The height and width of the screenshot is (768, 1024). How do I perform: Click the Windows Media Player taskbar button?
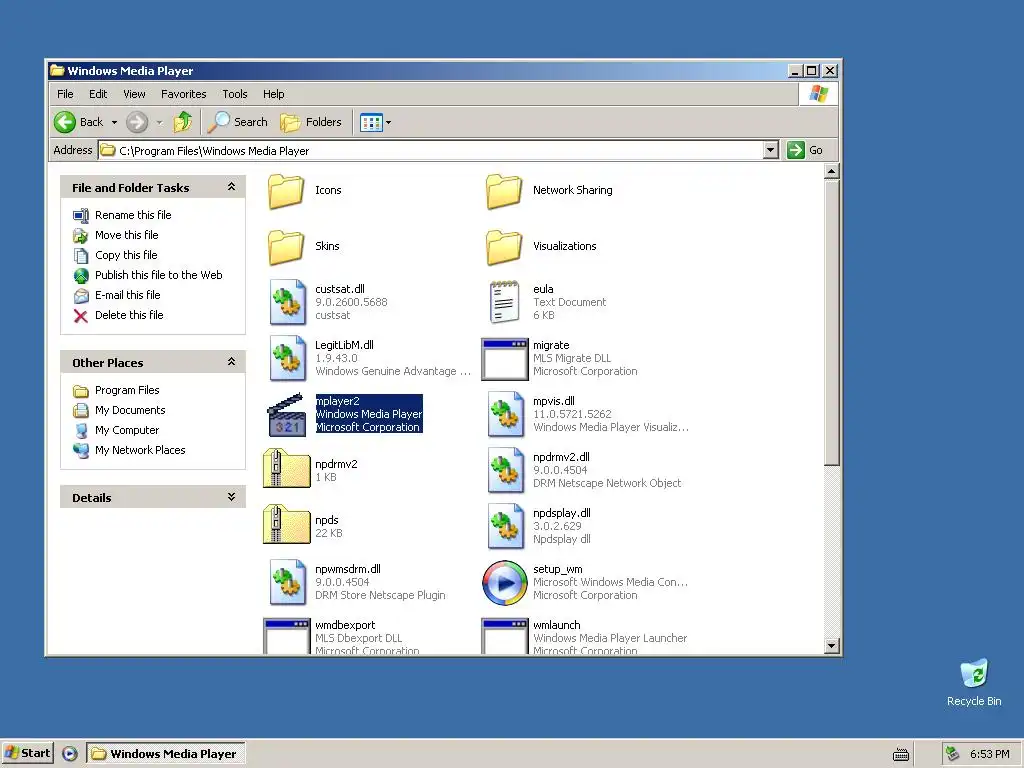[166, 754]
